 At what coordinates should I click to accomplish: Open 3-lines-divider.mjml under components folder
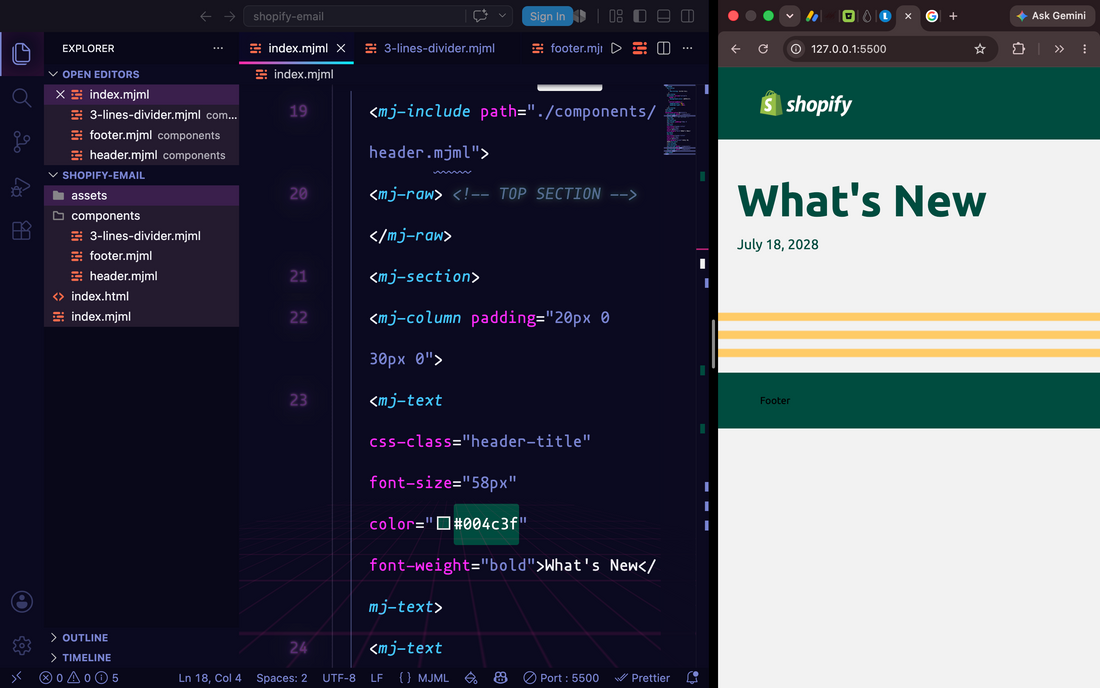coord(141,236)
